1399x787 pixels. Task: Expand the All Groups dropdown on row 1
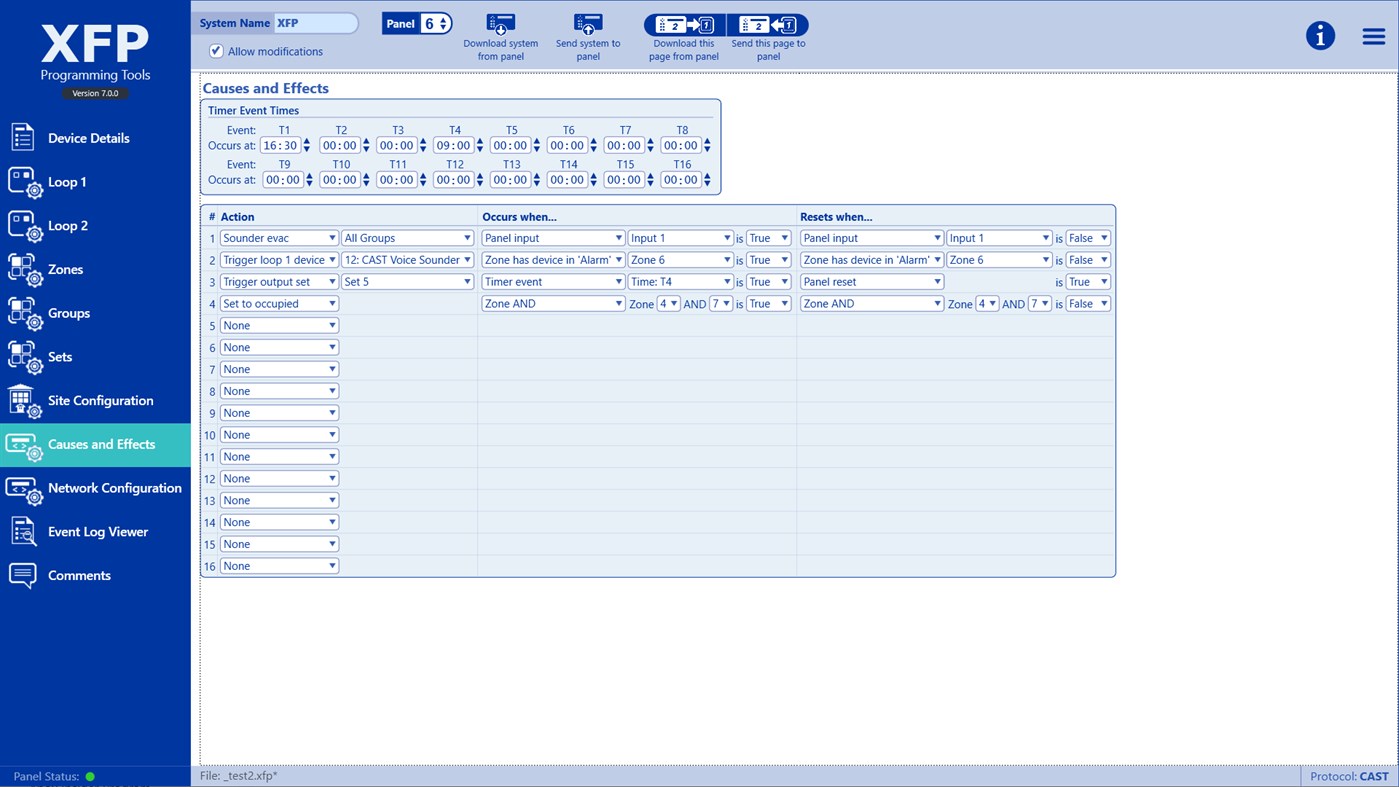point(407,237)
